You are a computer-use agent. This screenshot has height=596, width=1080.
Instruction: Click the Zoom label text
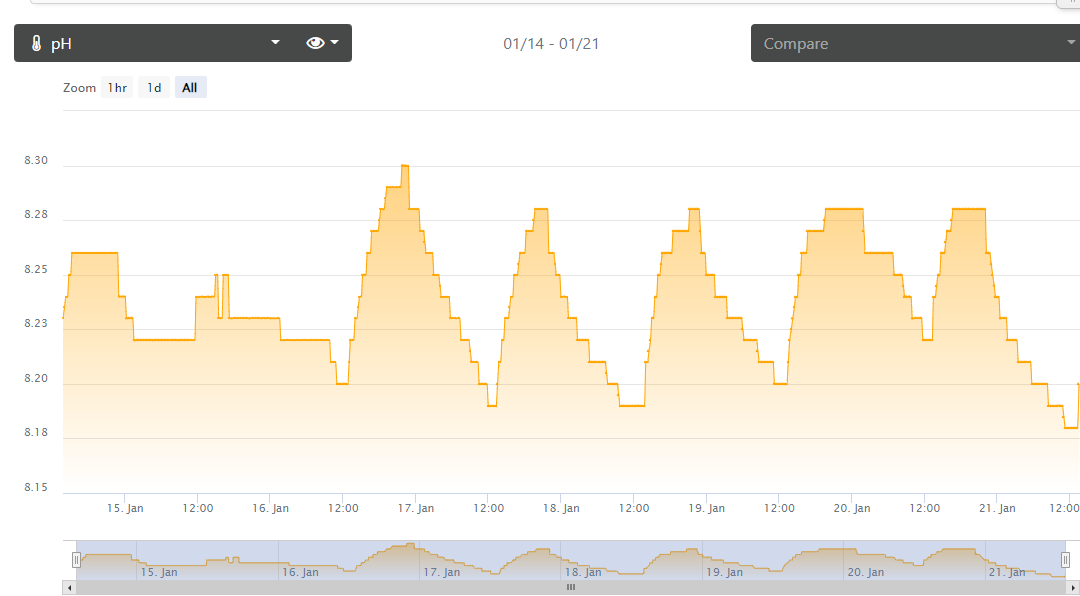[x=79, y=88]
